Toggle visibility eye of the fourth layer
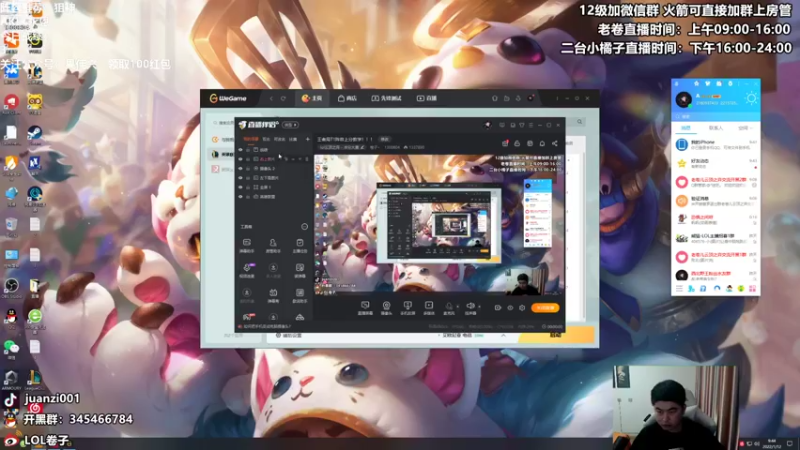The image size is (800, 450). point(240,178)
